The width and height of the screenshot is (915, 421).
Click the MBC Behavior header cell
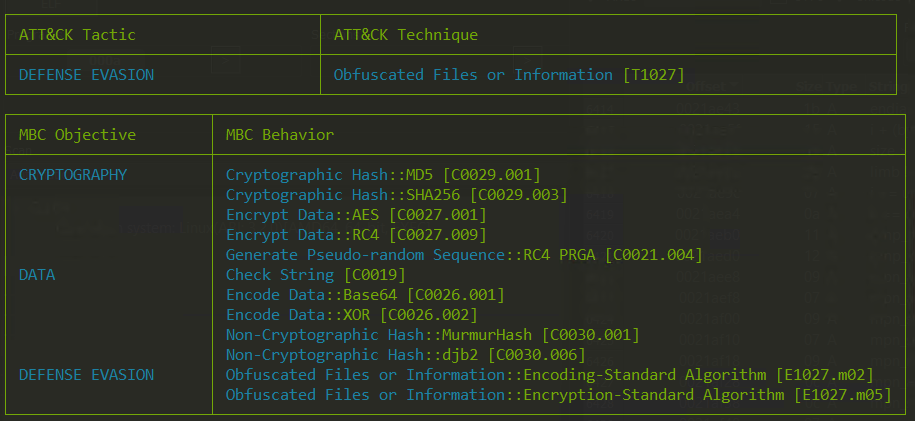[x=558, y=135]
